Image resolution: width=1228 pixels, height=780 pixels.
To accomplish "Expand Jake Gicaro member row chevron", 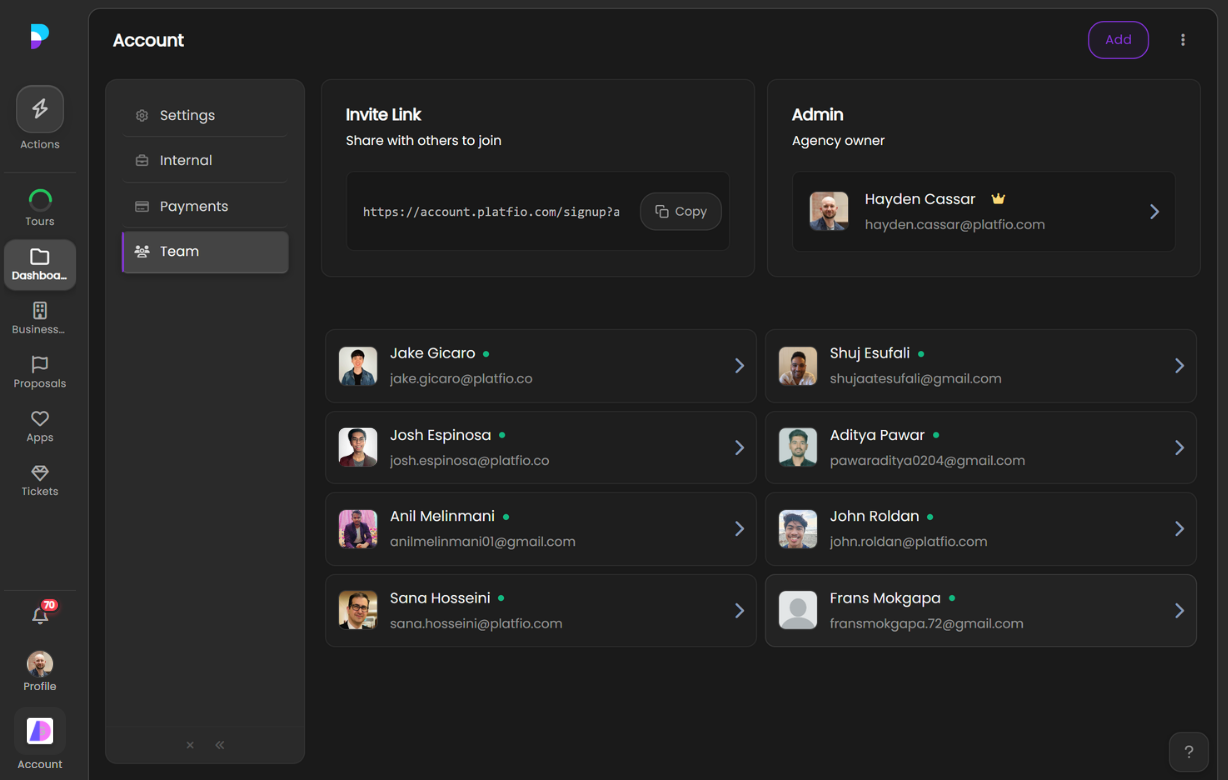I will coord(739,366).
